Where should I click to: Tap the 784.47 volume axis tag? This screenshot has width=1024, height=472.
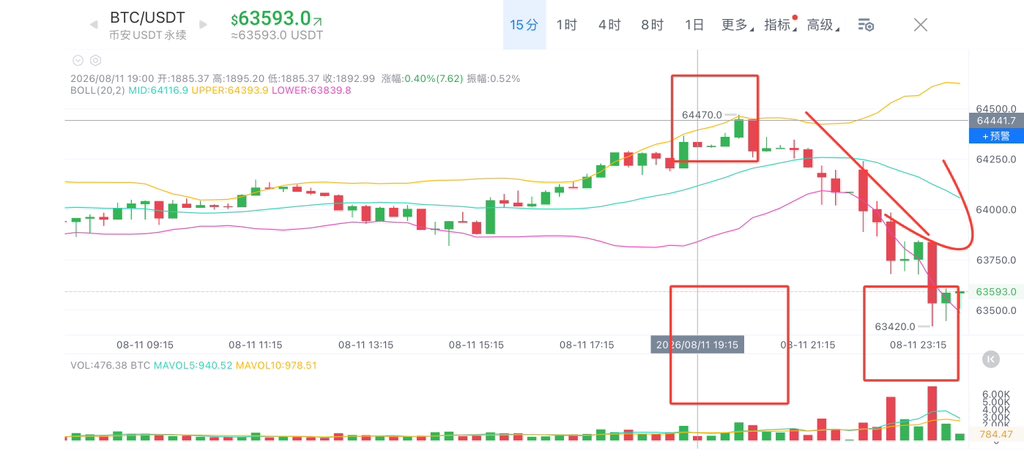tap(997, 434)
